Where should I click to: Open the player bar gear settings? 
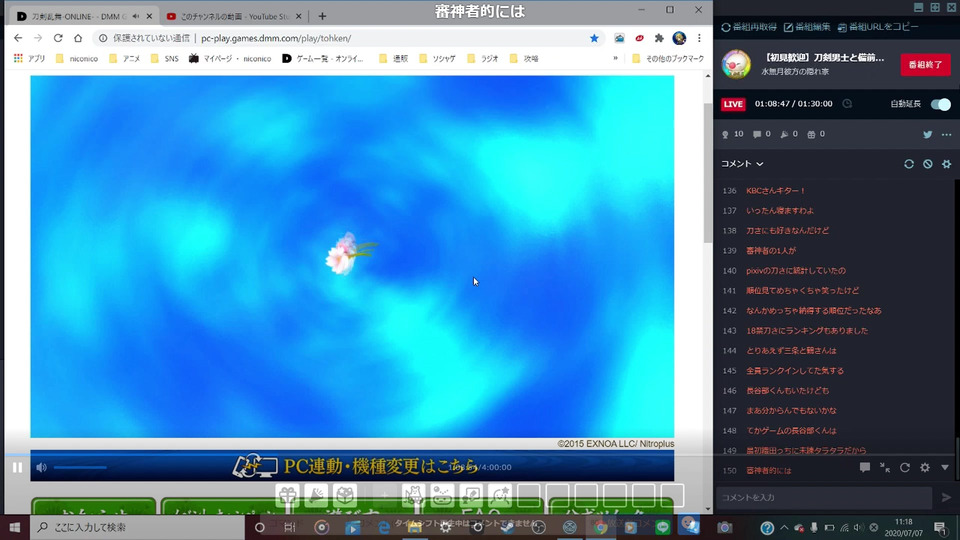[x=925, y=468]
